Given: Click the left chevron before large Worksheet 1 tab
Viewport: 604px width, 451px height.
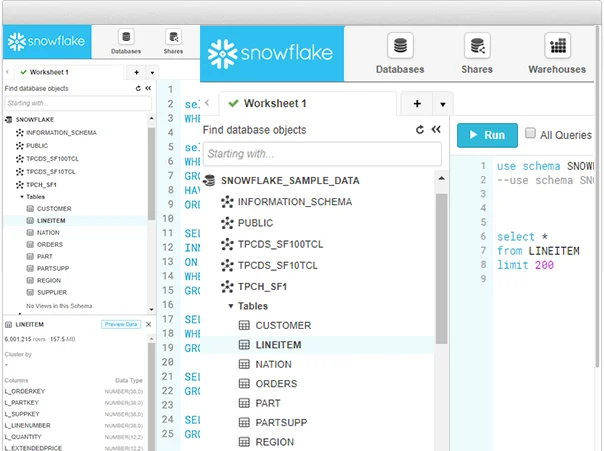Looking at the screenshot, I should 207,103.
